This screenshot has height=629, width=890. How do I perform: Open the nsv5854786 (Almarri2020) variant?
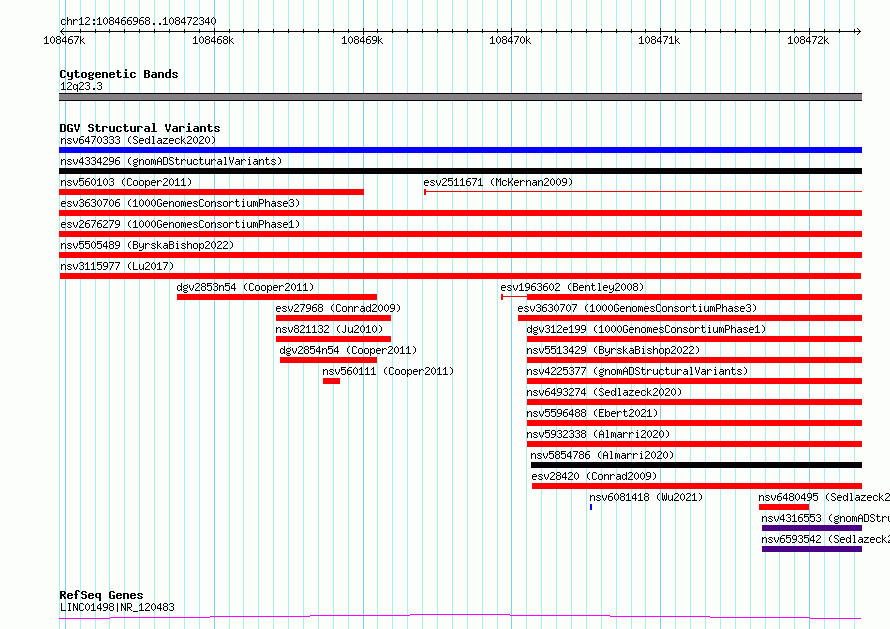point(602,455)
